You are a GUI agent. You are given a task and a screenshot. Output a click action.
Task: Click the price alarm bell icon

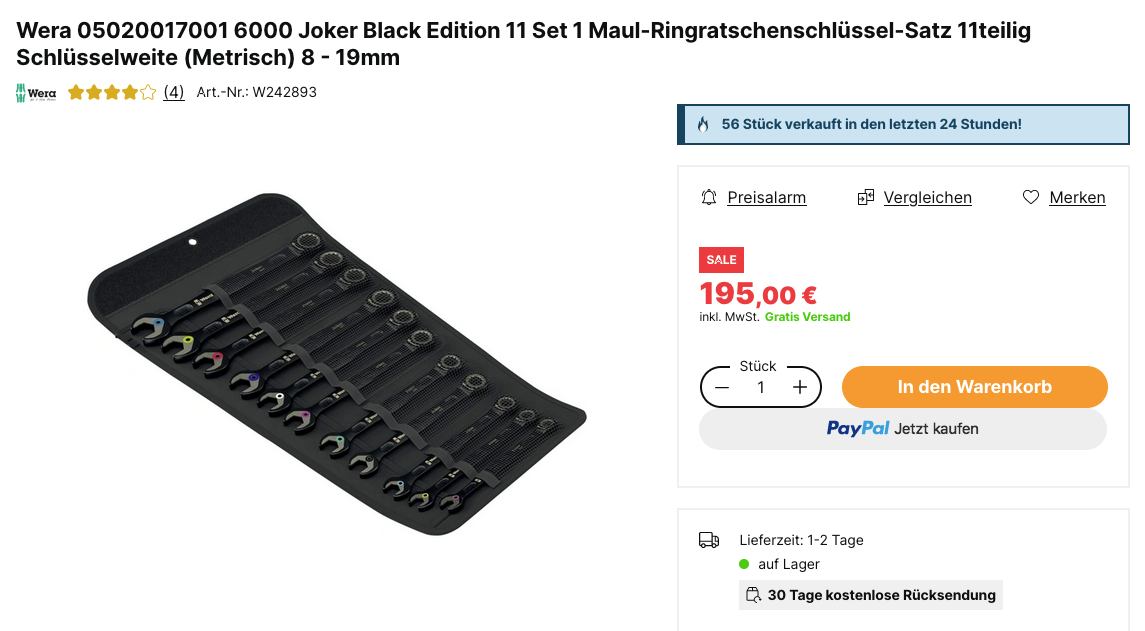tap(709, 197)
